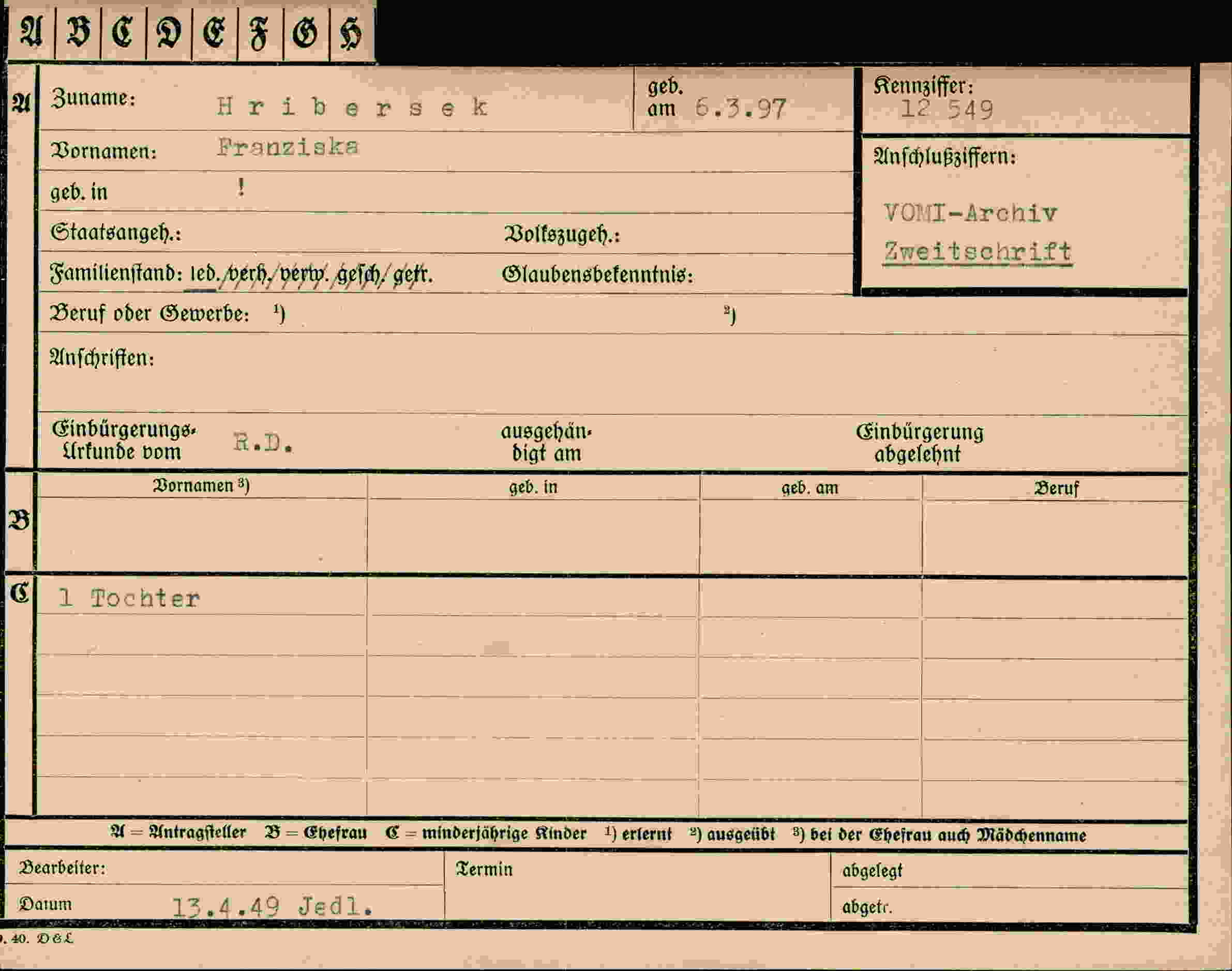Click the 'abgelegt' label
The image size is (1232, 971).
pyautogui.click(x=872, y=871)
